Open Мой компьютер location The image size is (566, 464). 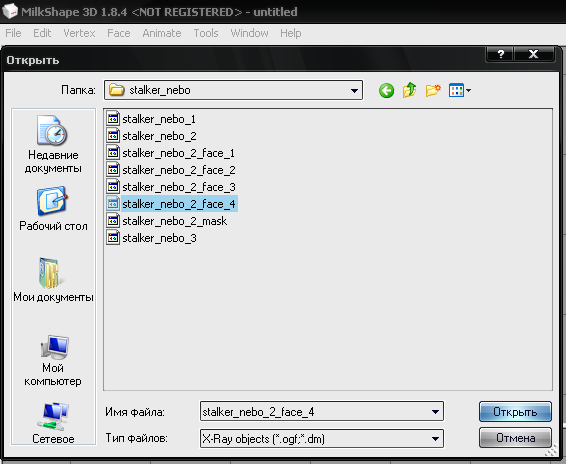(x=53, y=360)
